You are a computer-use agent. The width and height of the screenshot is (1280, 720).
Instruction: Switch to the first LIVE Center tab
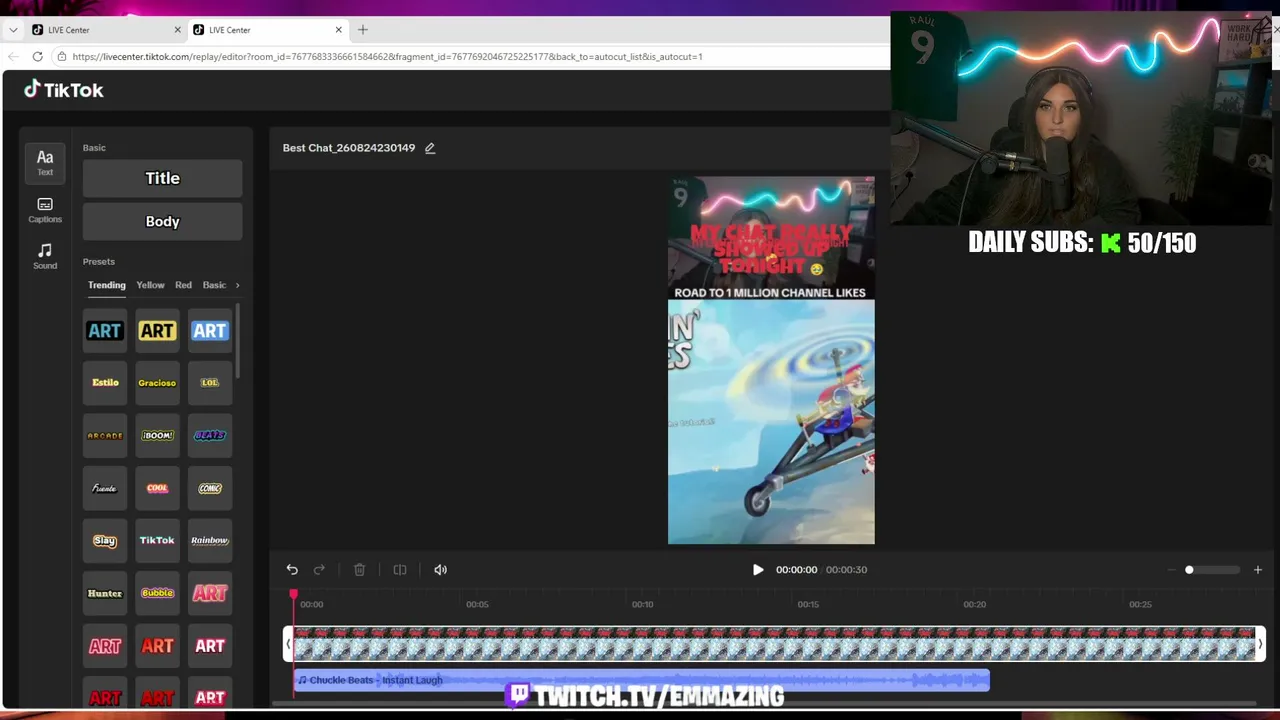click(x=105, y=30)
